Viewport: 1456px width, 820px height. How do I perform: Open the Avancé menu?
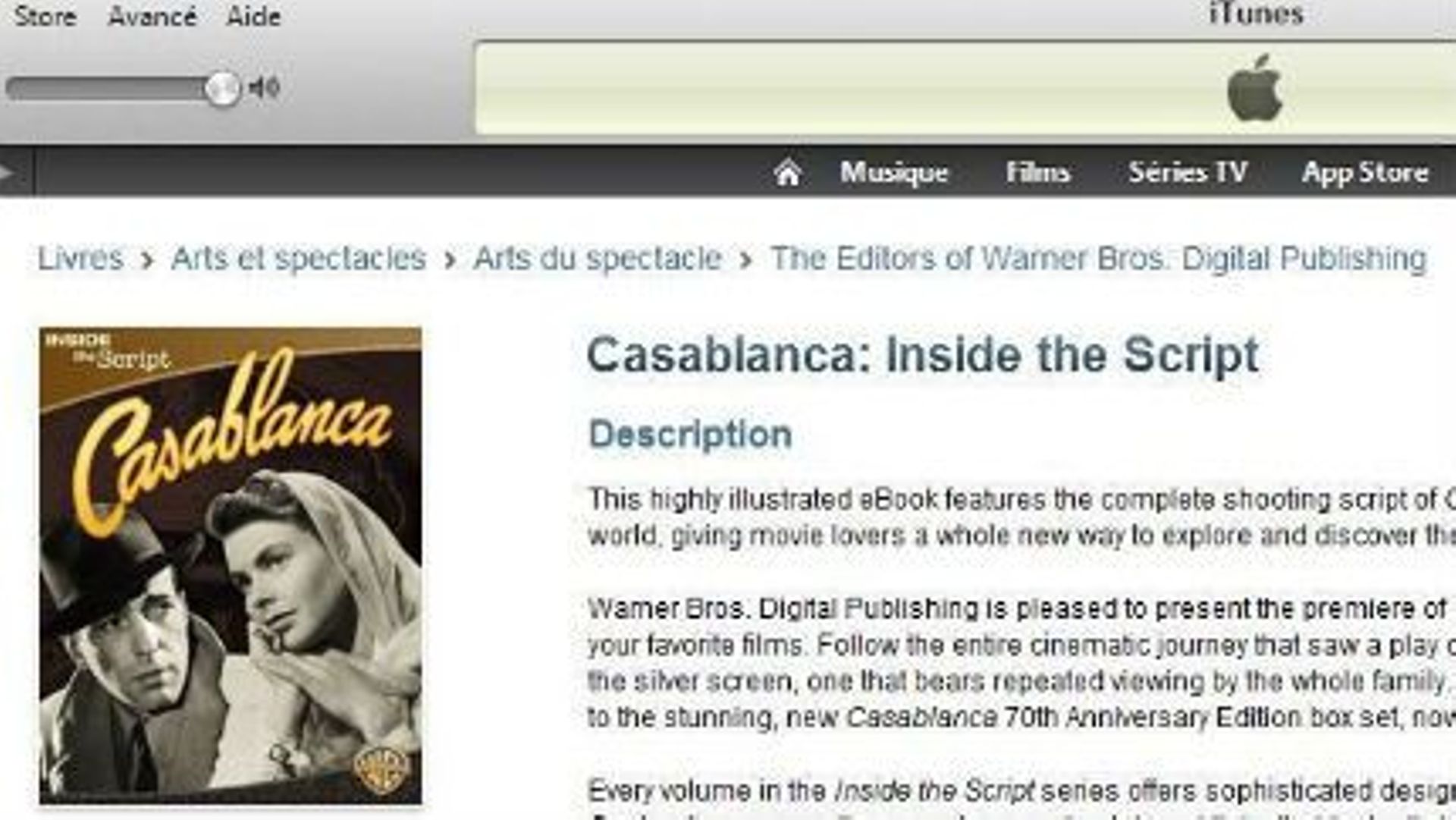152,16
